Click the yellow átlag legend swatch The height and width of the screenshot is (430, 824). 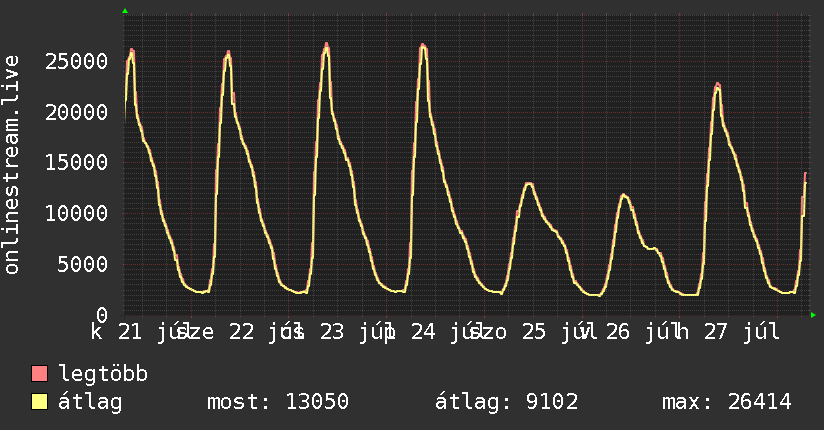39,402
